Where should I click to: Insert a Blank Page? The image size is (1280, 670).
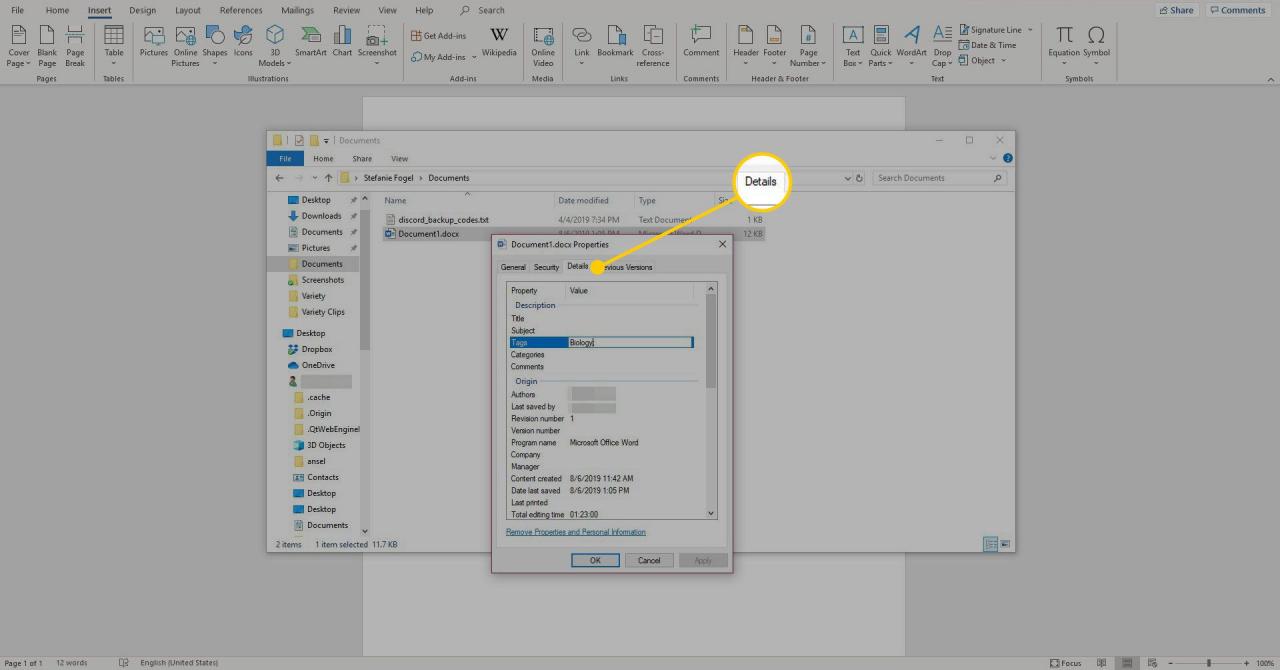pyautogui.click(x=47, y=47)
